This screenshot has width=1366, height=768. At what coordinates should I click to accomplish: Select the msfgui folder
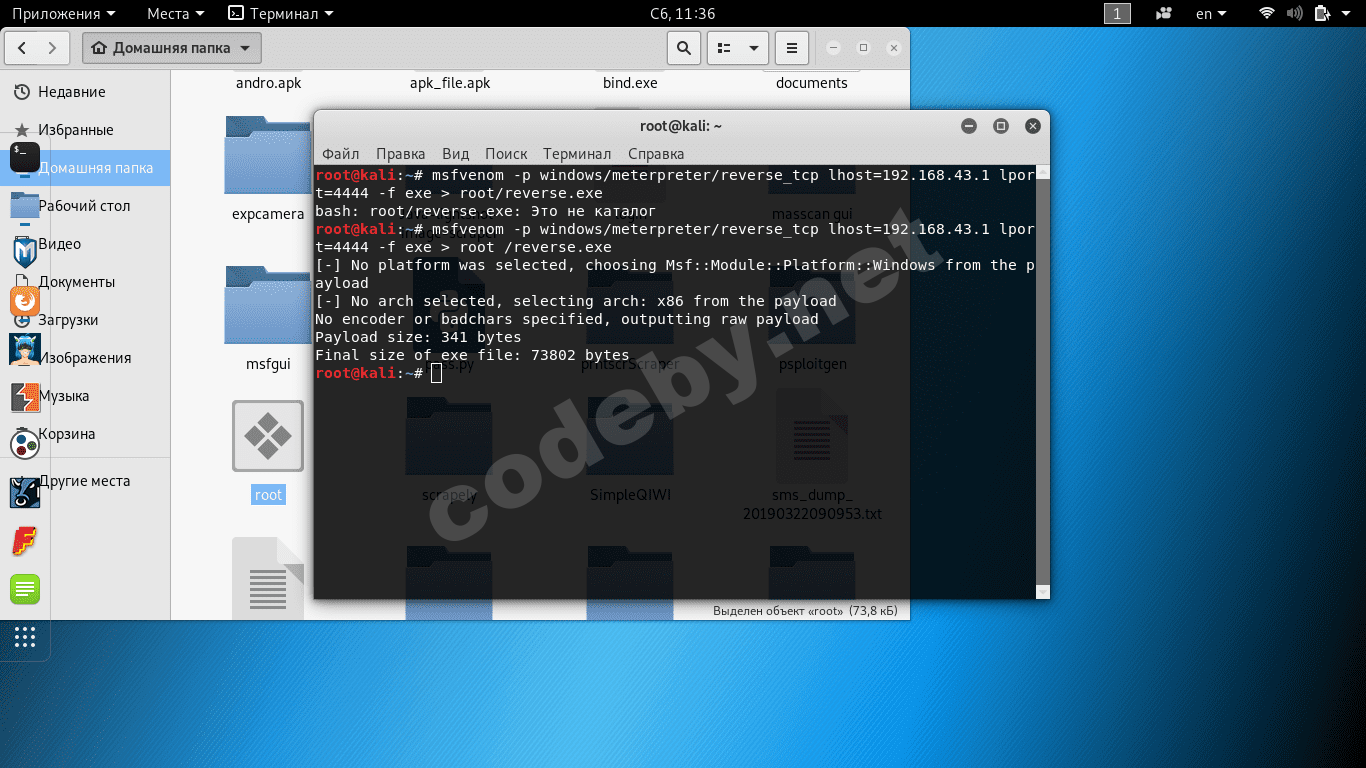coord(268,320)
